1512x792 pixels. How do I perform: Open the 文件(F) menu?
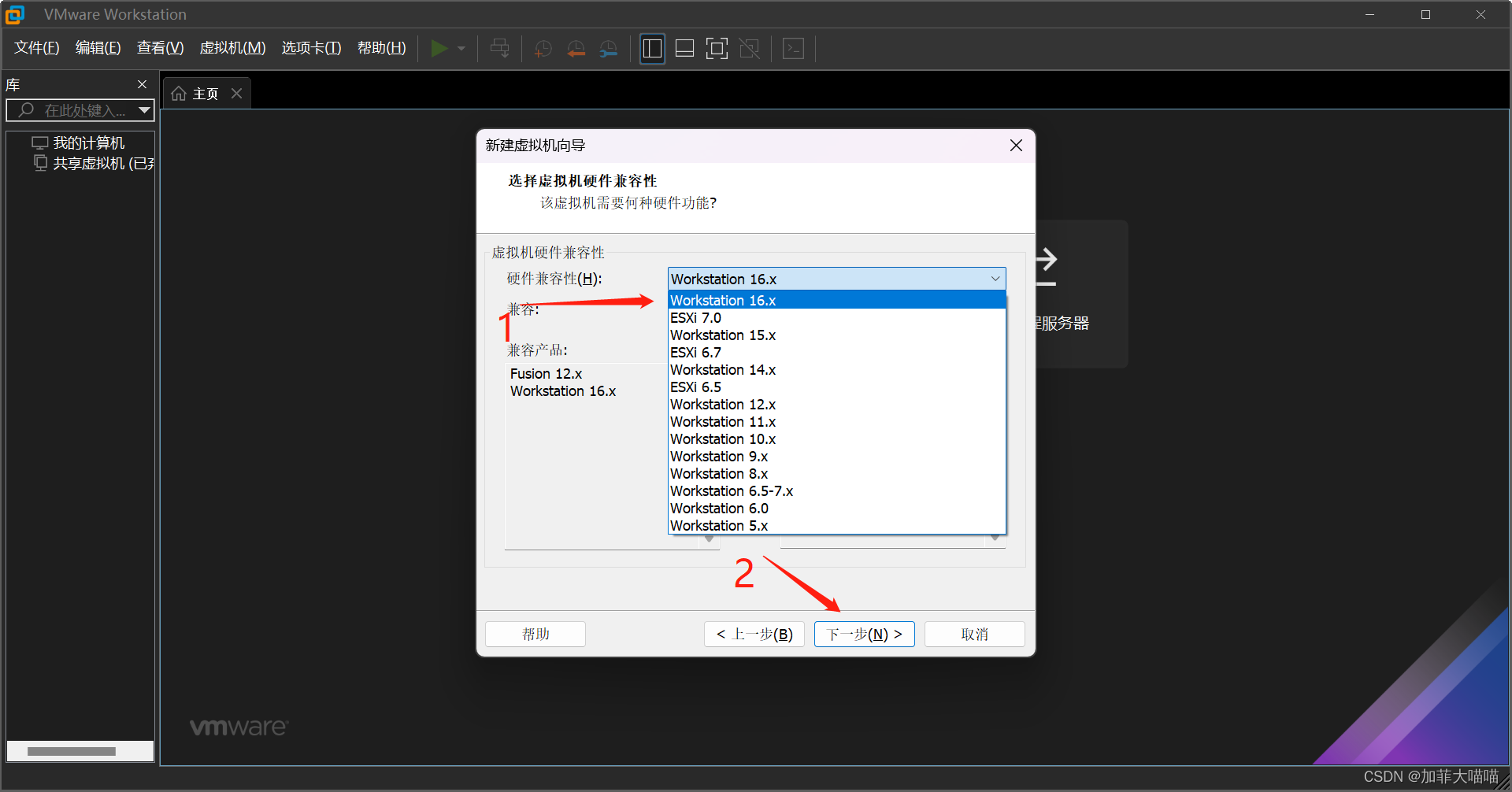pos(37,48)
